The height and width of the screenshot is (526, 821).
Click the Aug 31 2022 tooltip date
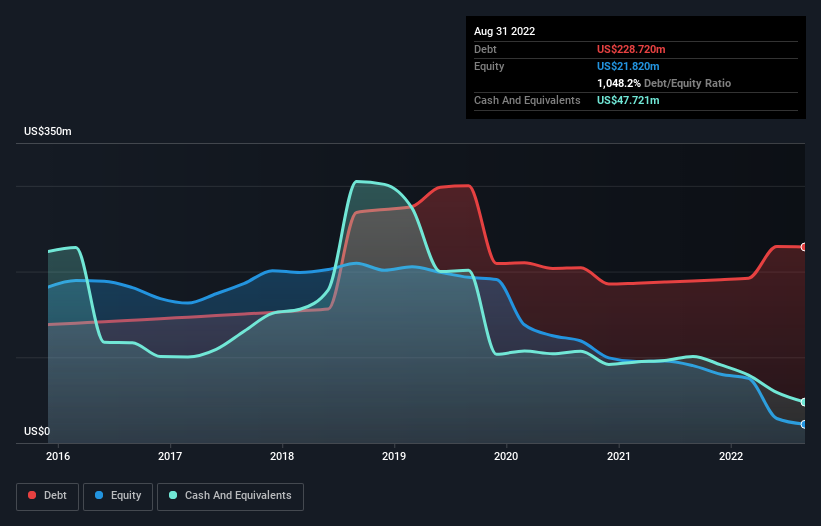[x=505, y=31]
